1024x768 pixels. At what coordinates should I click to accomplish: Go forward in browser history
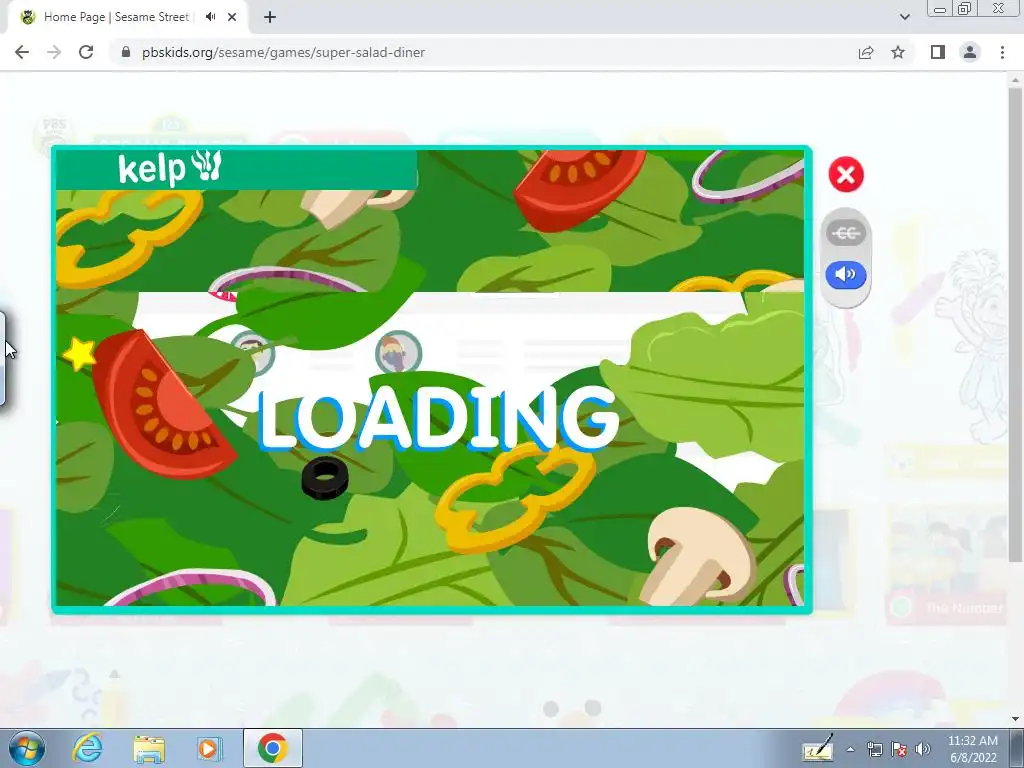tap(54, 52)
